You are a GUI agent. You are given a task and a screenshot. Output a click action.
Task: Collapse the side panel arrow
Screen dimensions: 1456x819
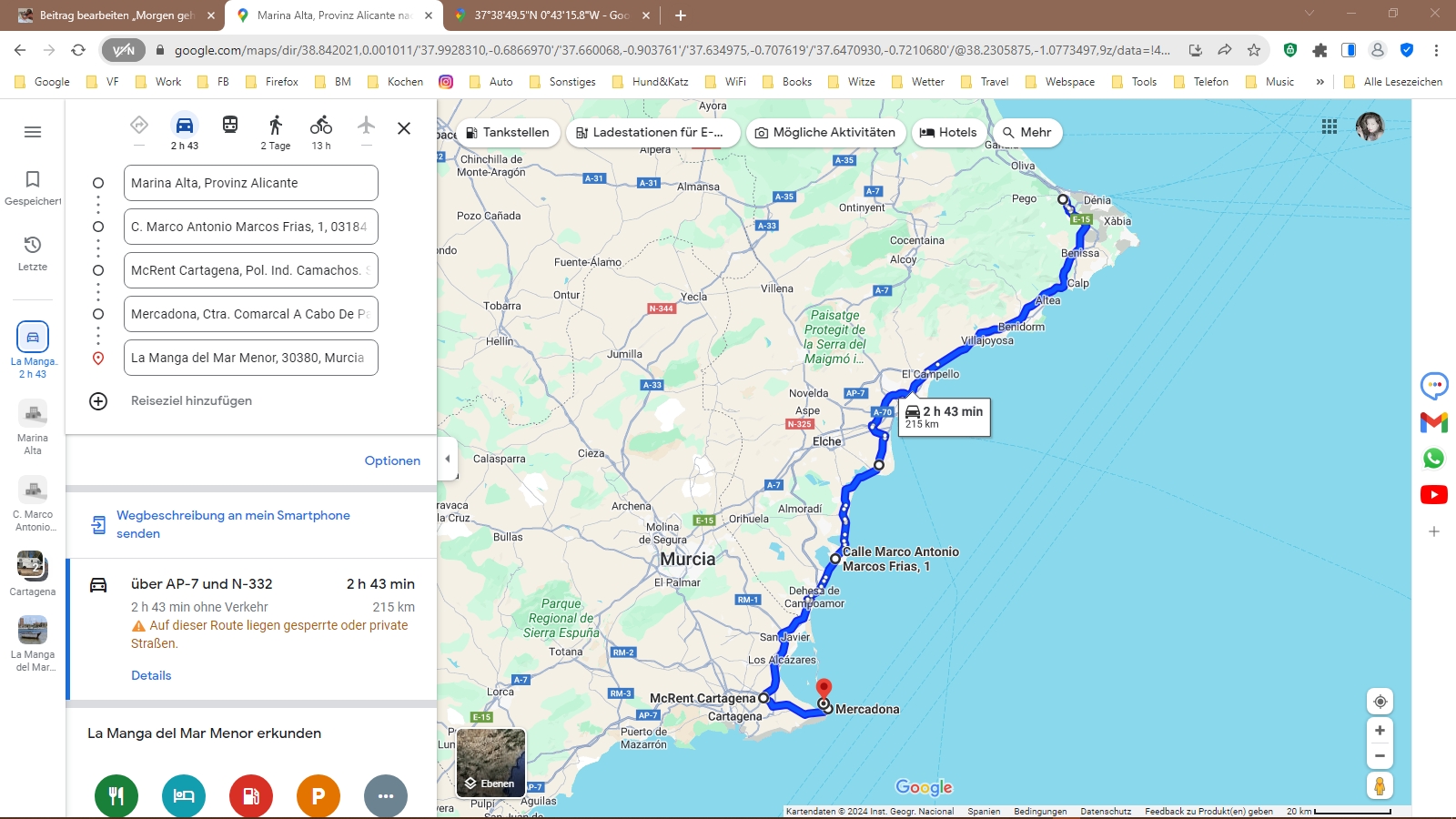(447, 459)
